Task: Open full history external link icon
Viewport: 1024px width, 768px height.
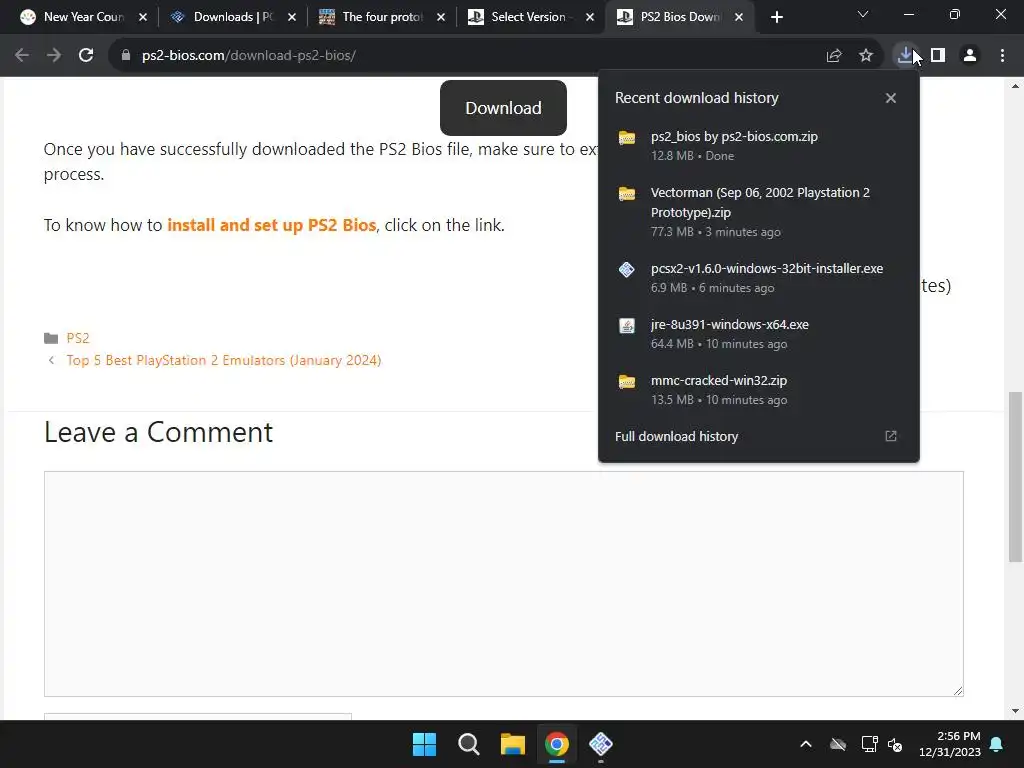Action: coord(891,436)
